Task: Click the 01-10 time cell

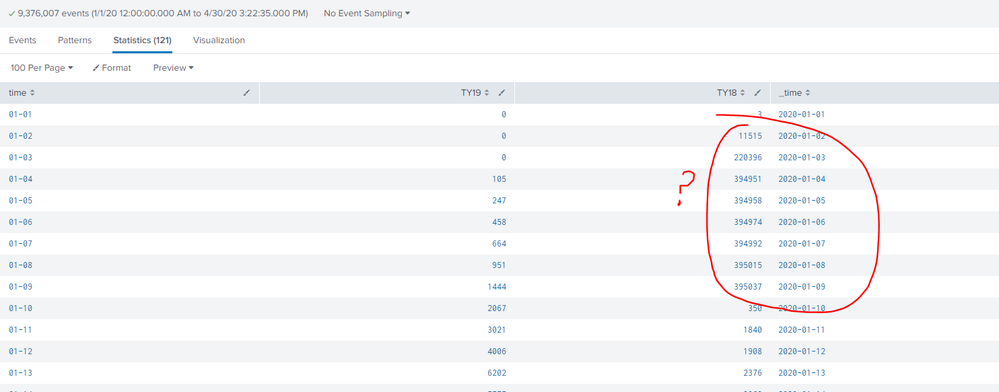Action: pyautogui.click(x=20, y=309)
